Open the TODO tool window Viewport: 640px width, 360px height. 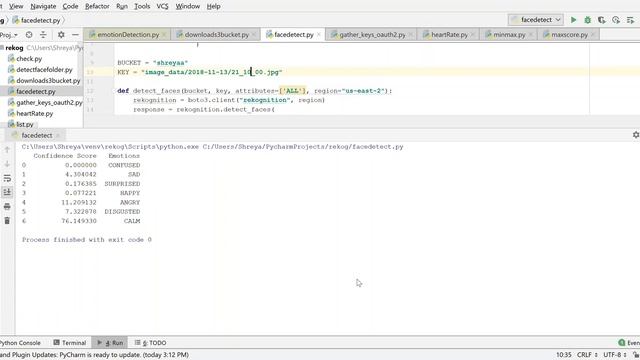(x=151, y=343)
